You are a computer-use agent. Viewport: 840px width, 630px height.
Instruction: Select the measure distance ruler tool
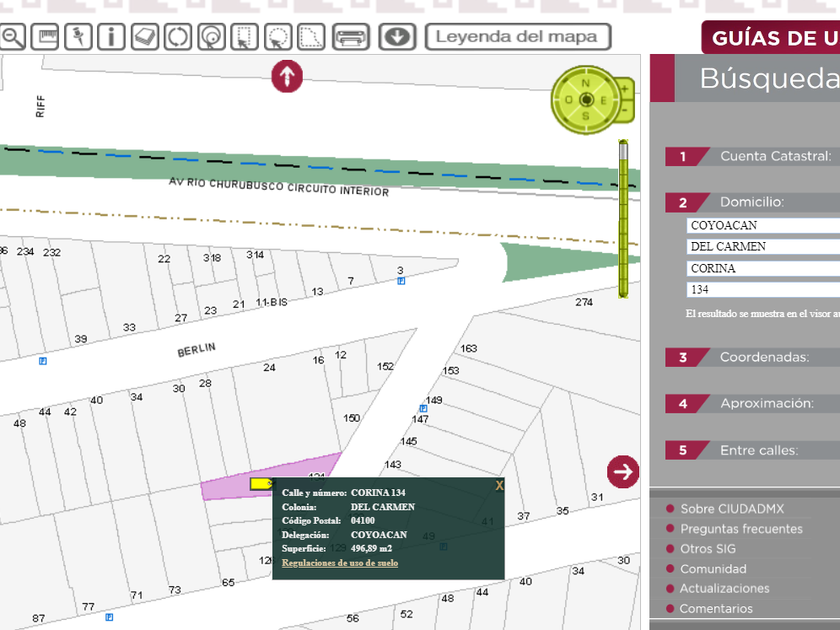click(x=44, y=37)
